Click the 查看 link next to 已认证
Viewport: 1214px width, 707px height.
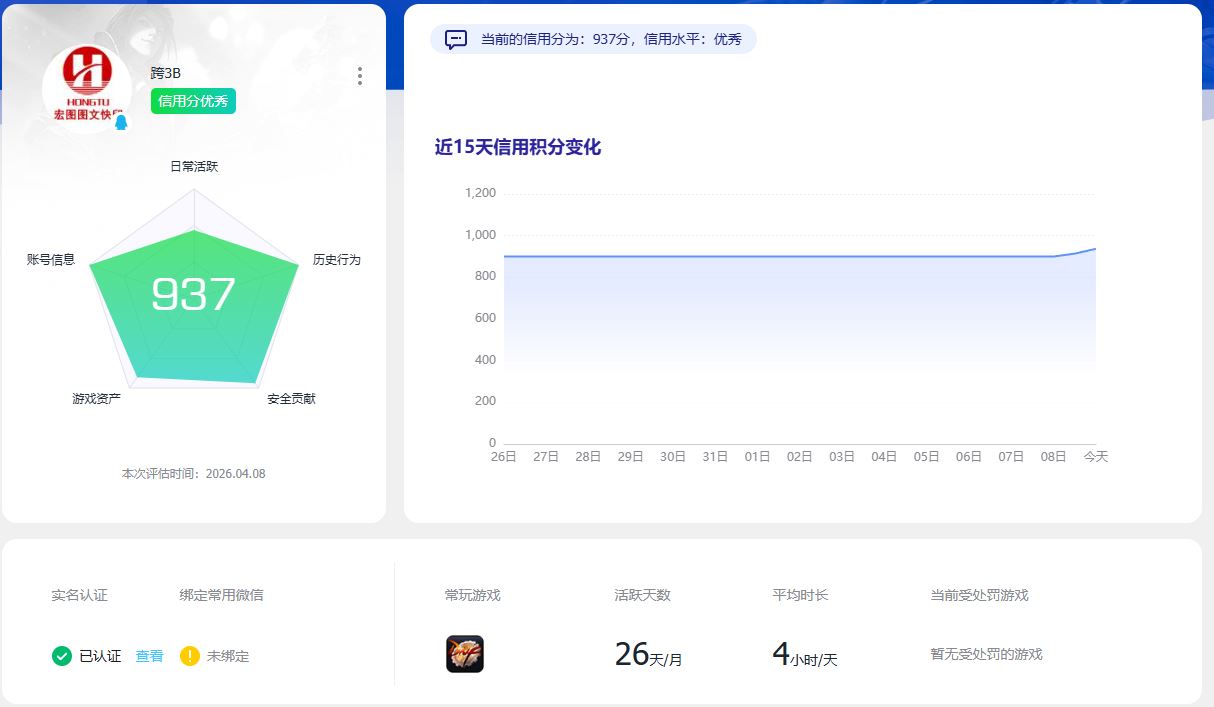[149, 656]
